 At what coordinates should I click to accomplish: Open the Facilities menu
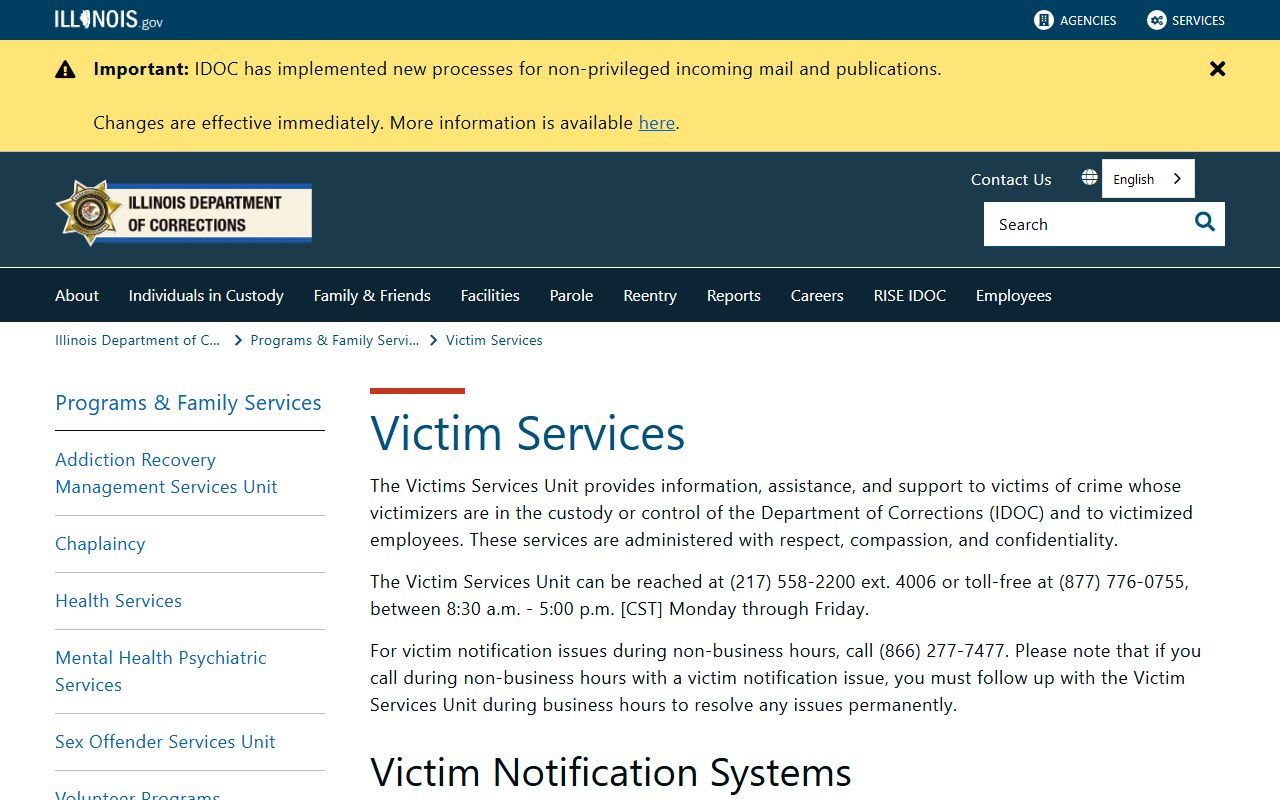point(490,295)
